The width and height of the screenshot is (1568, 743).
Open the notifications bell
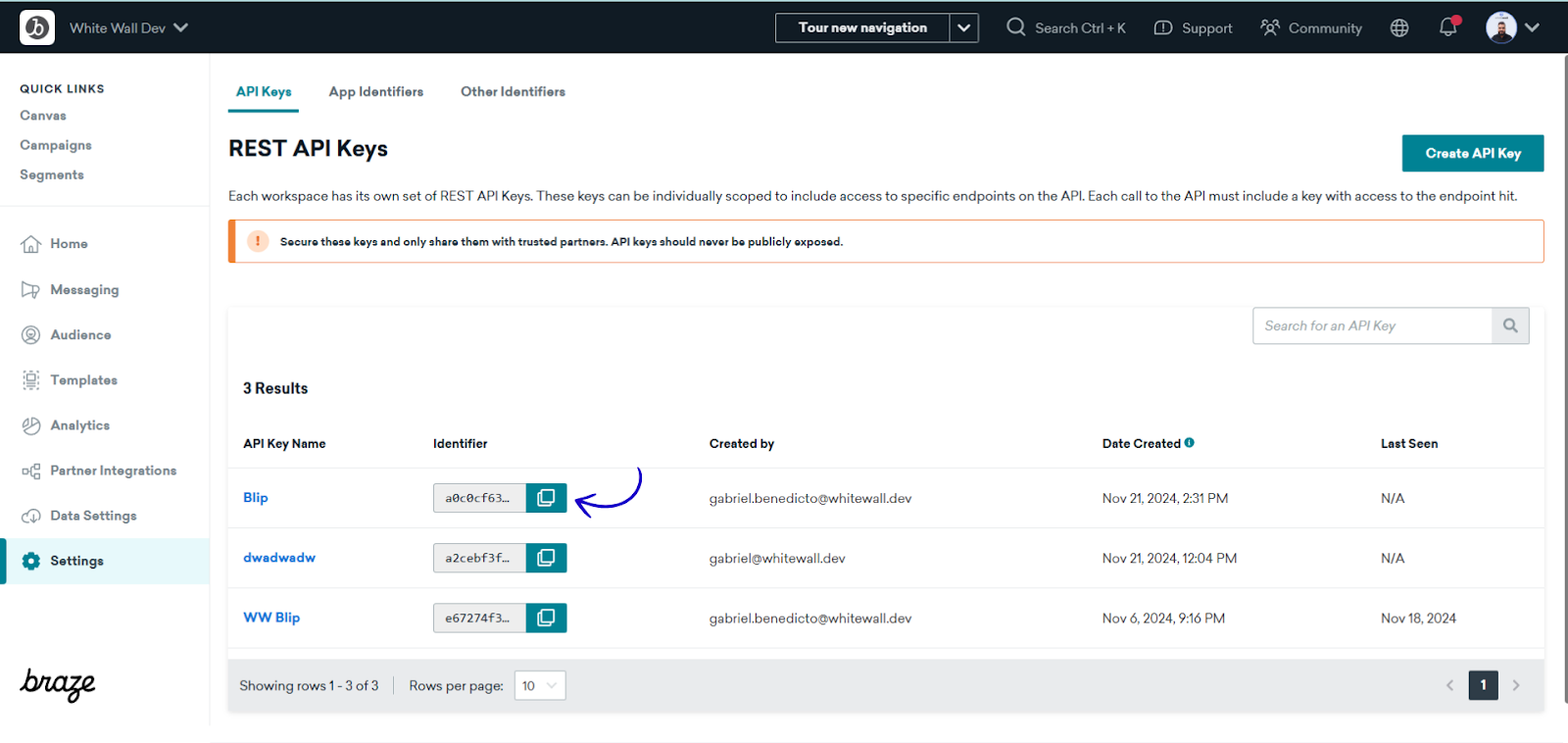point(1448,27)
